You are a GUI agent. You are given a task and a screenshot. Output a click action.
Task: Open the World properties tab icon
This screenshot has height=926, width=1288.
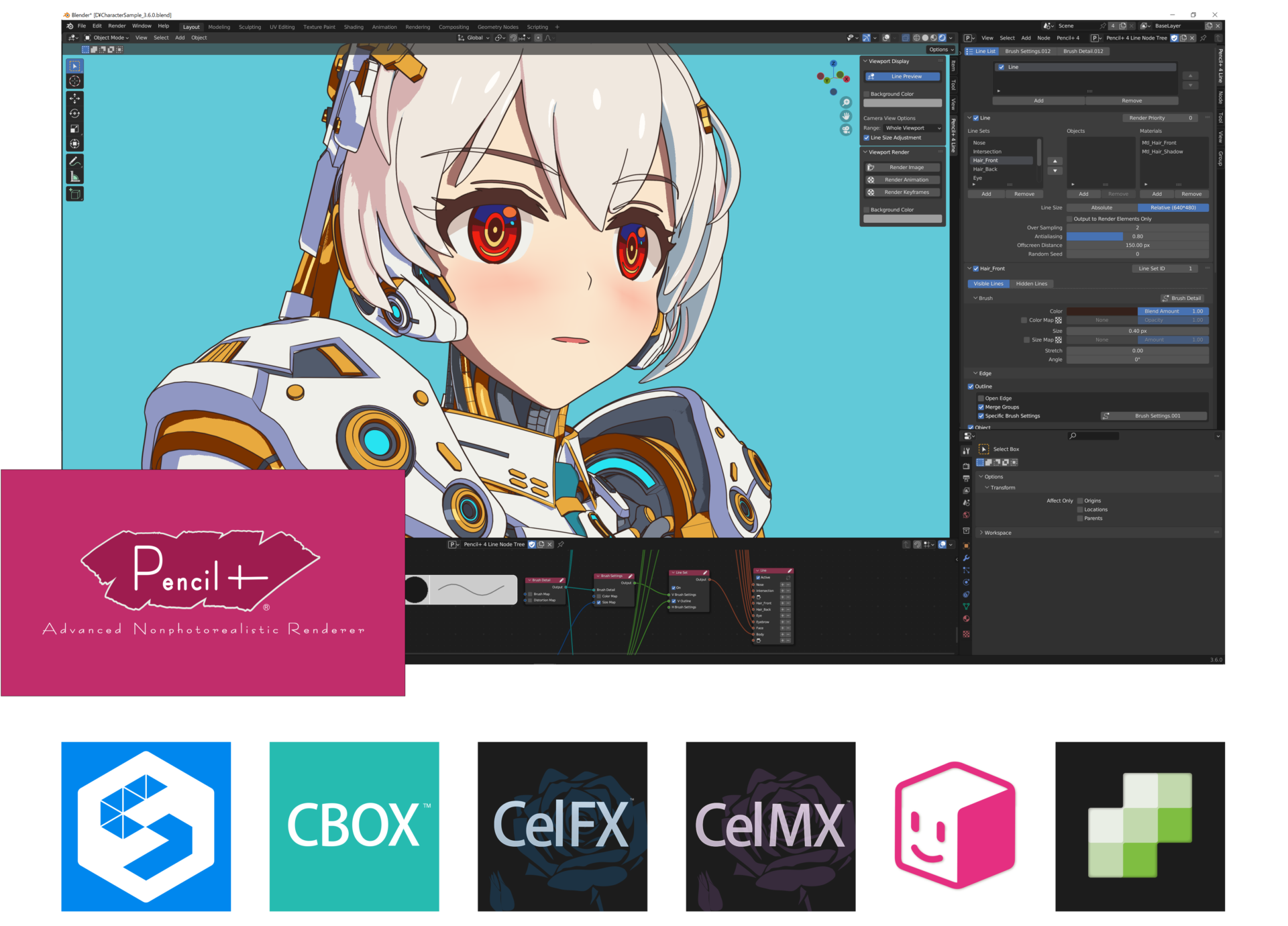coord(966,515)
